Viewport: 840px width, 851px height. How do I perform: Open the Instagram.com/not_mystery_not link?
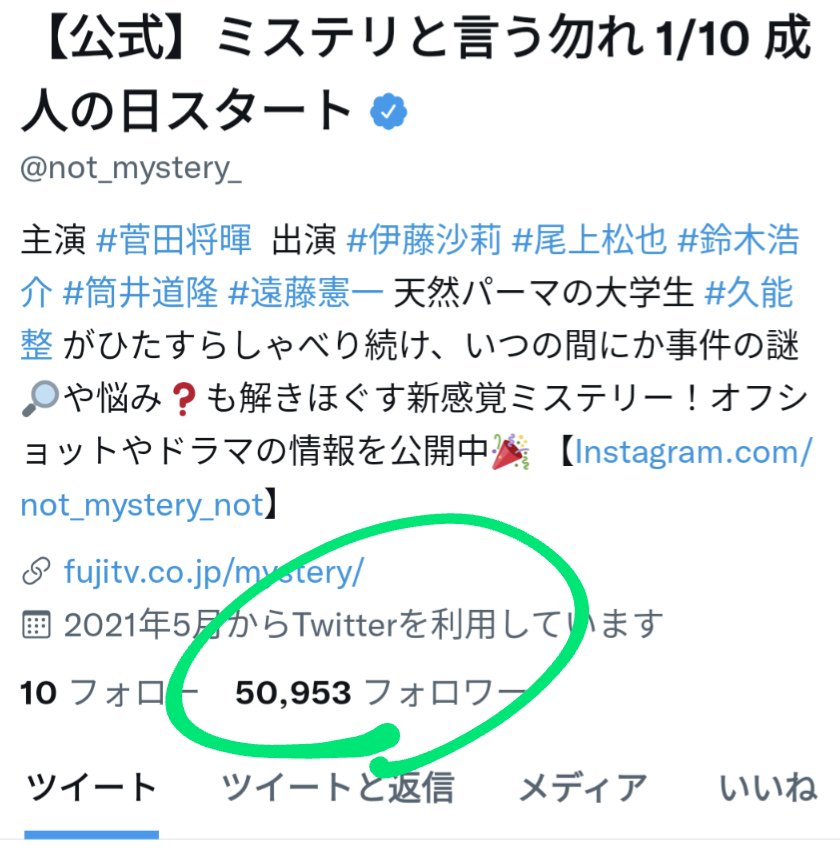coord(693,452)
